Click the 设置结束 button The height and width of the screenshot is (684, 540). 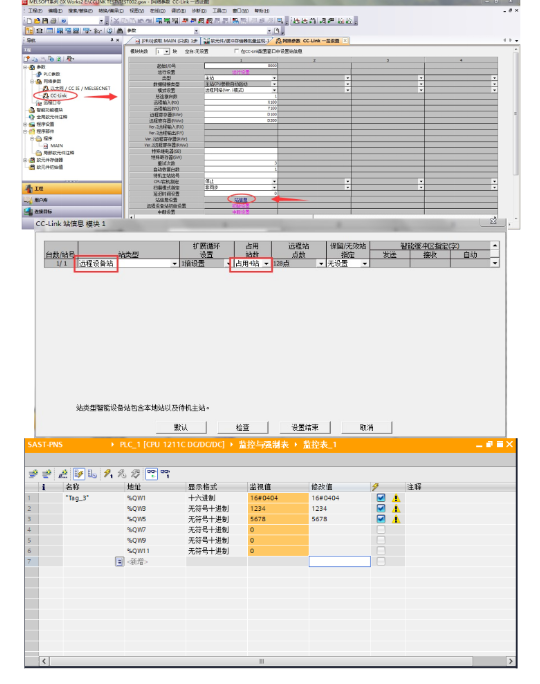click(x=304, y=428)
